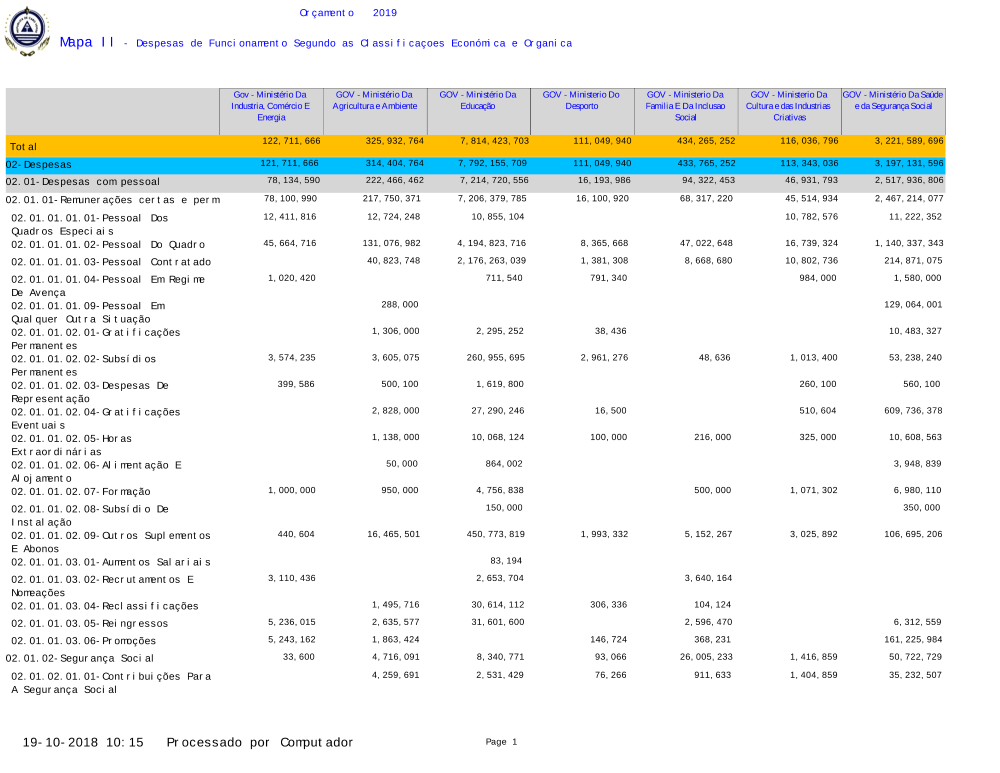Viewport: 1000px width, 773px height.
Task: Click the '02.01.01.03.06-Promoções' row label
Action: [83, 640]
